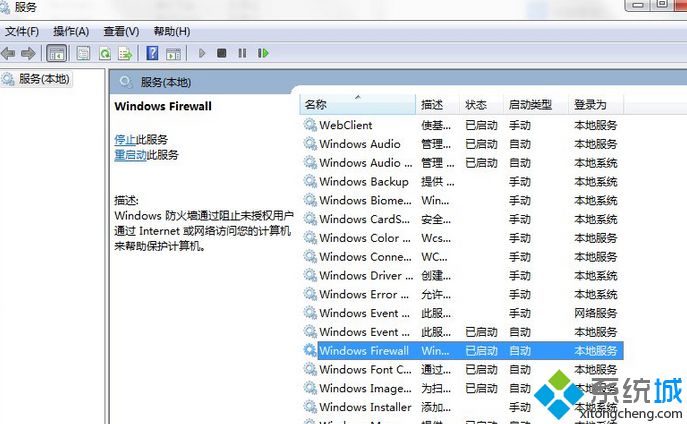The image size is (687, 424).
Task: Click the 自动 startup type of Windows Firewall
Action: [x=520, y=351]
